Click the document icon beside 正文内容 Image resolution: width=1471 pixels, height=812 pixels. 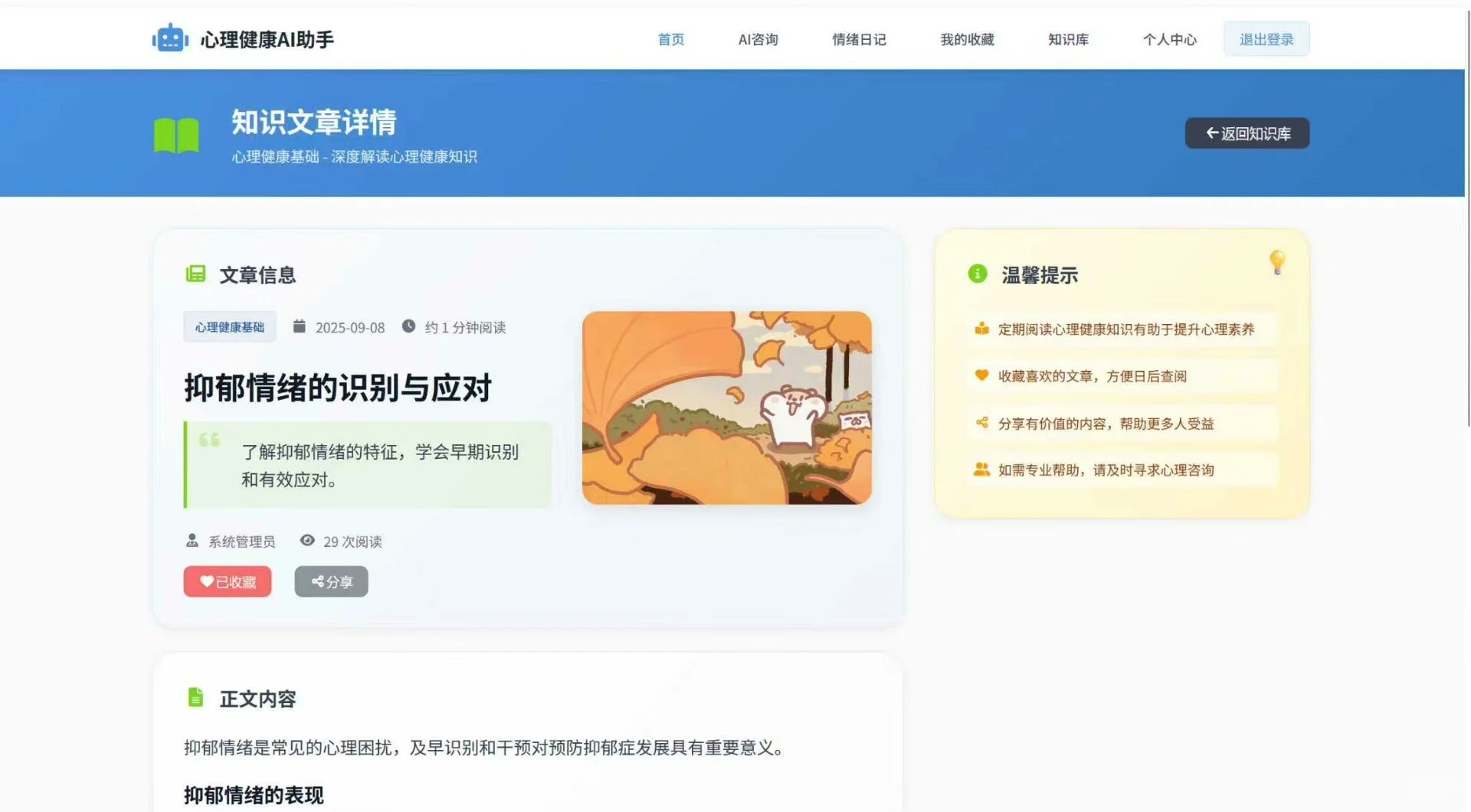coord(197,698)
